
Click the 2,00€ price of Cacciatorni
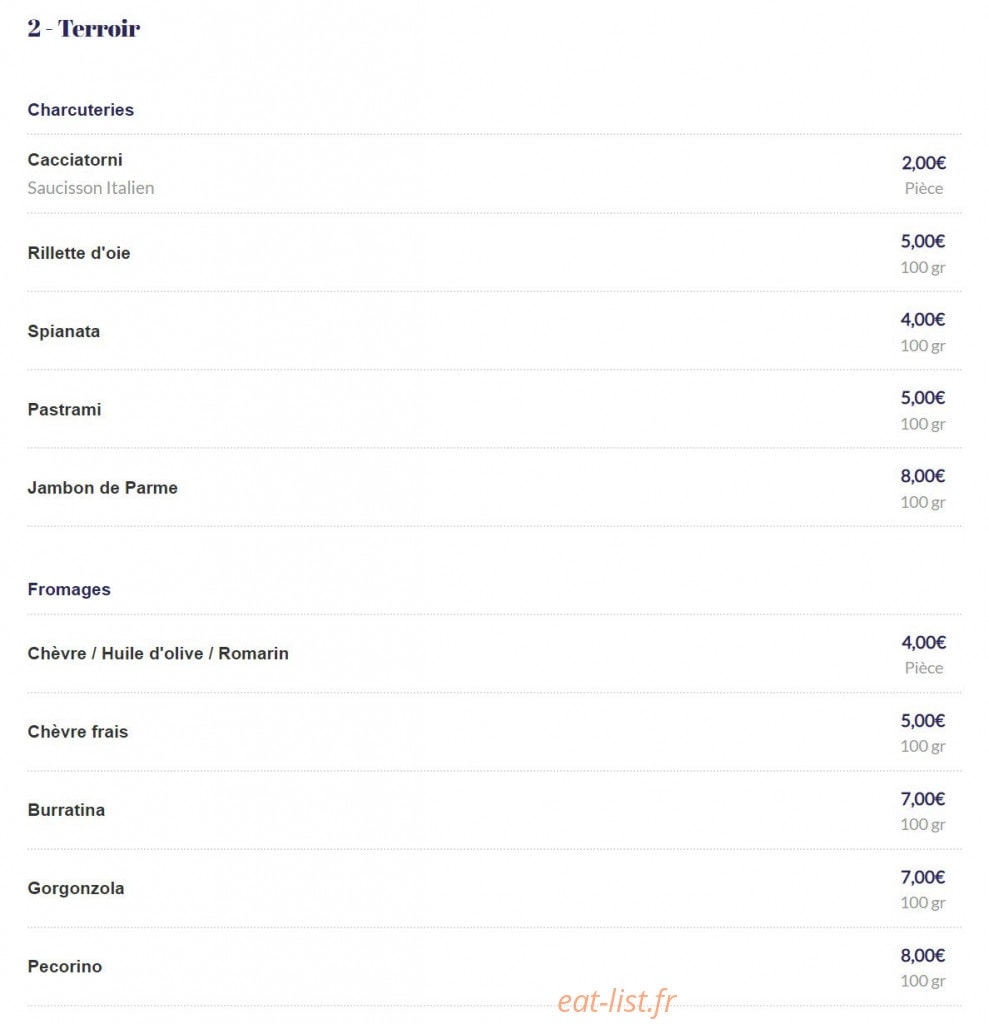click(923, 163)
